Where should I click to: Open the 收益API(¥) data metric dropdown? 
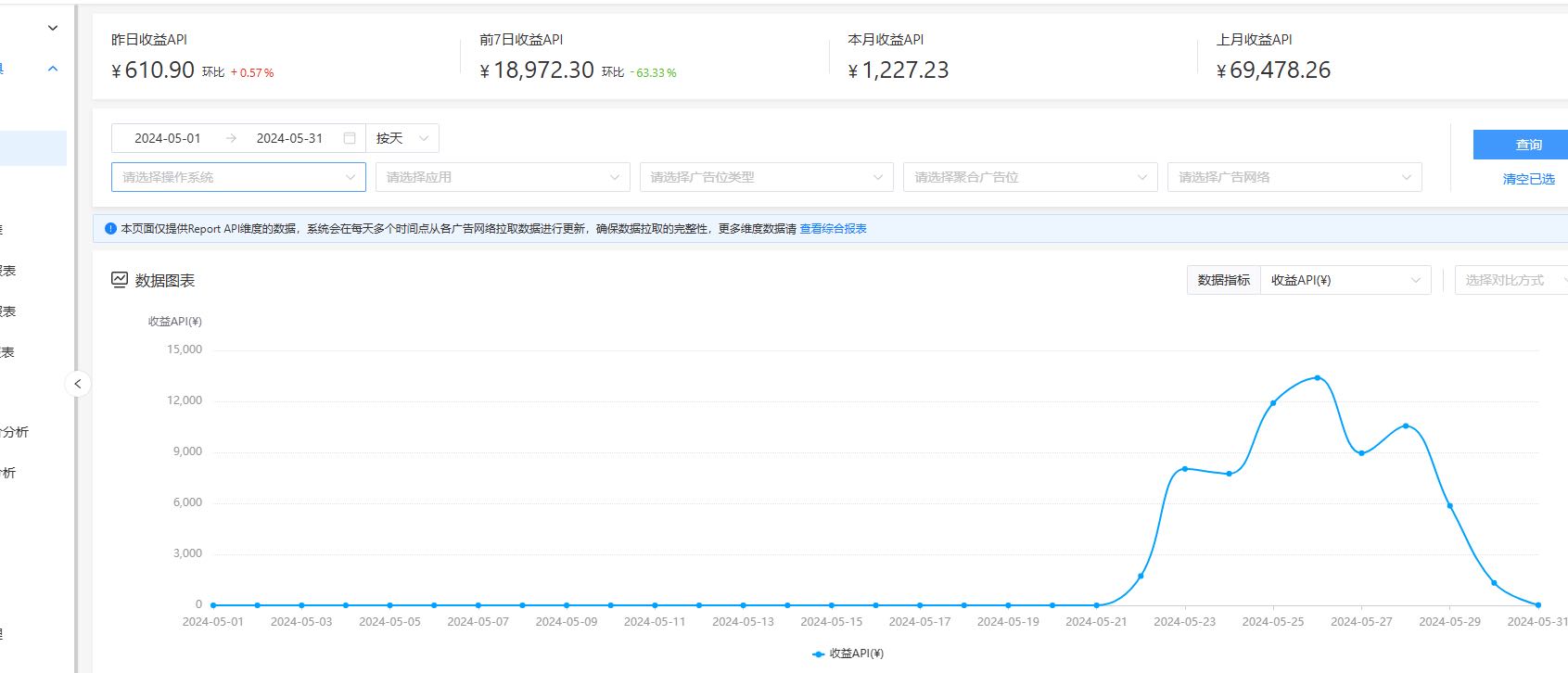[x=1345, y=280]
